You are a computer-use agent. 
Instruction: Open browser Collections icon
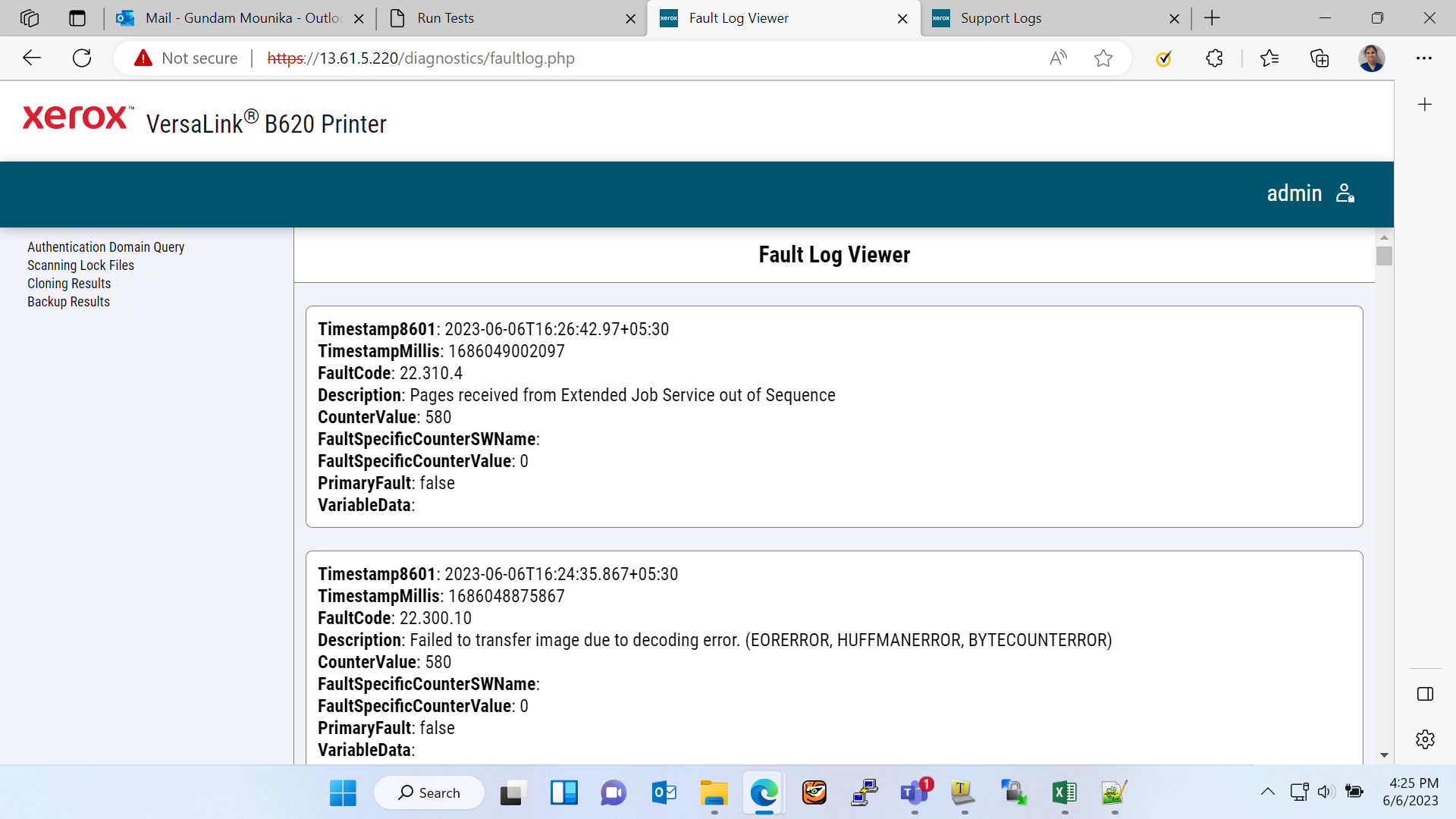pyautogui.click(x=1319, y=58)
